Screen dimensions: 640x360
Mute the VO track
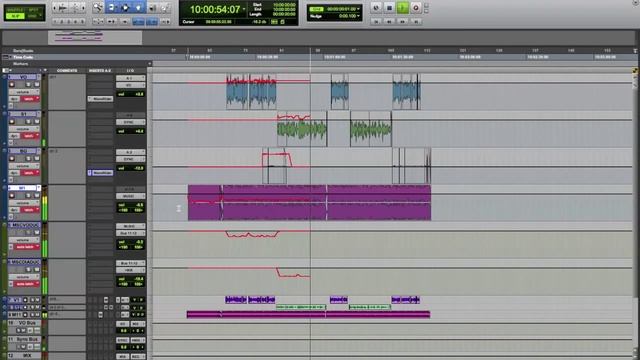(x=37, y=84)
